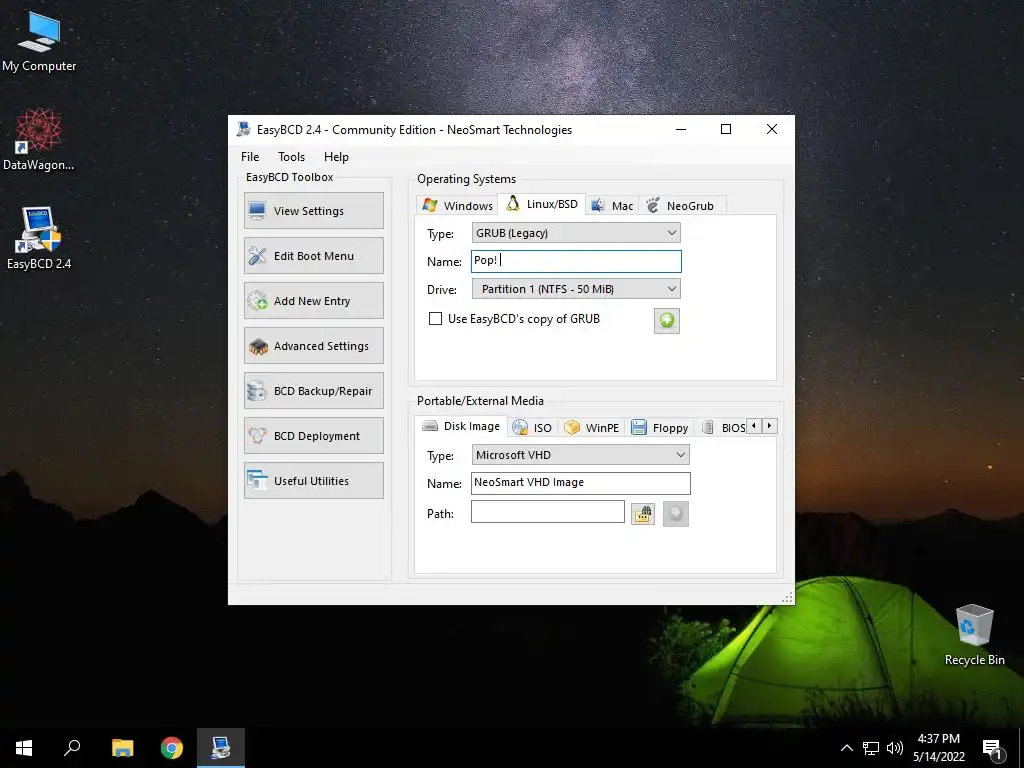This screenshot has height=768, width=1024.
Task: Click the disk image Path field
Action: (x=547, y=511)
